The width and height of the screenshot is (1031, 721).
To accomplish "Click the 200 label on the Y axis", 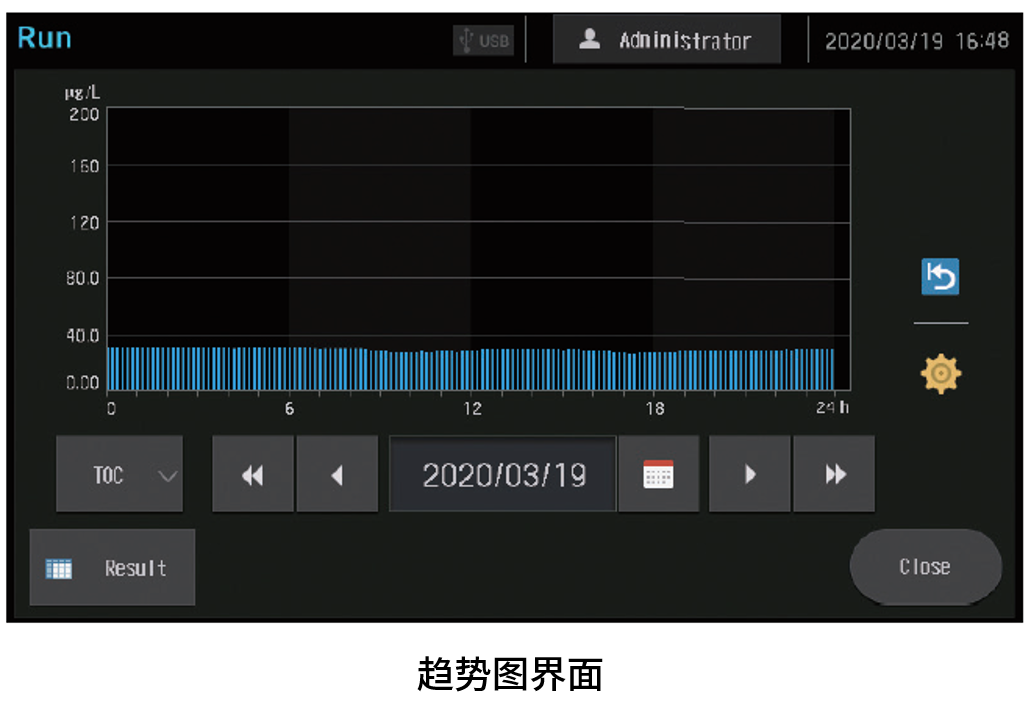I will tap(84, 114).
